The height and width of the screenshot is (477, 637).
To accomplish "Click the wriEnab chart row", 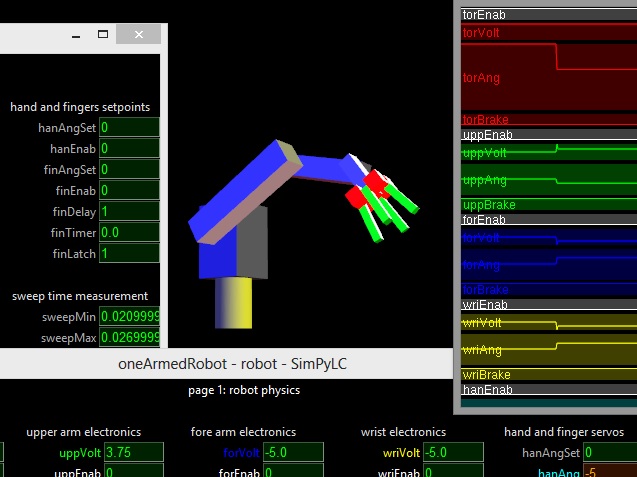I will point(549,304).
